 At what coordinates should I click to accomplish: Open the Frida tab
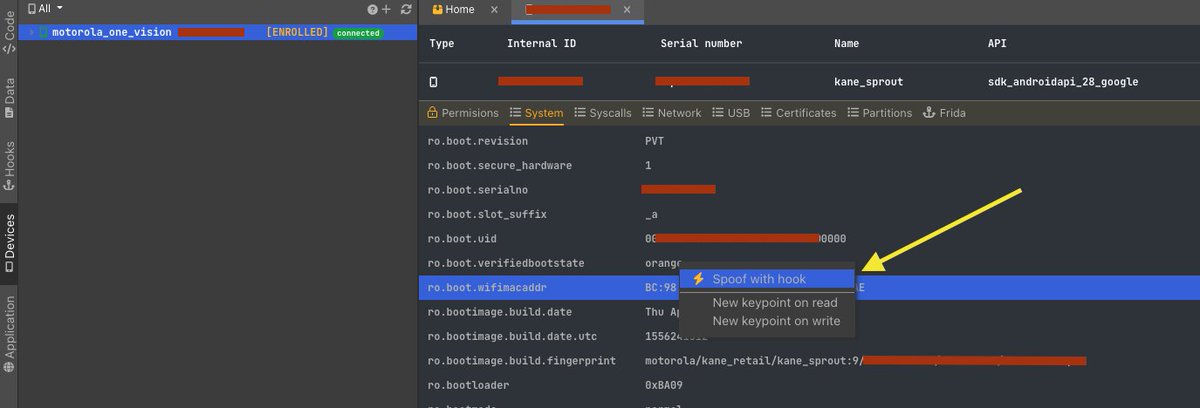(944, 113)
